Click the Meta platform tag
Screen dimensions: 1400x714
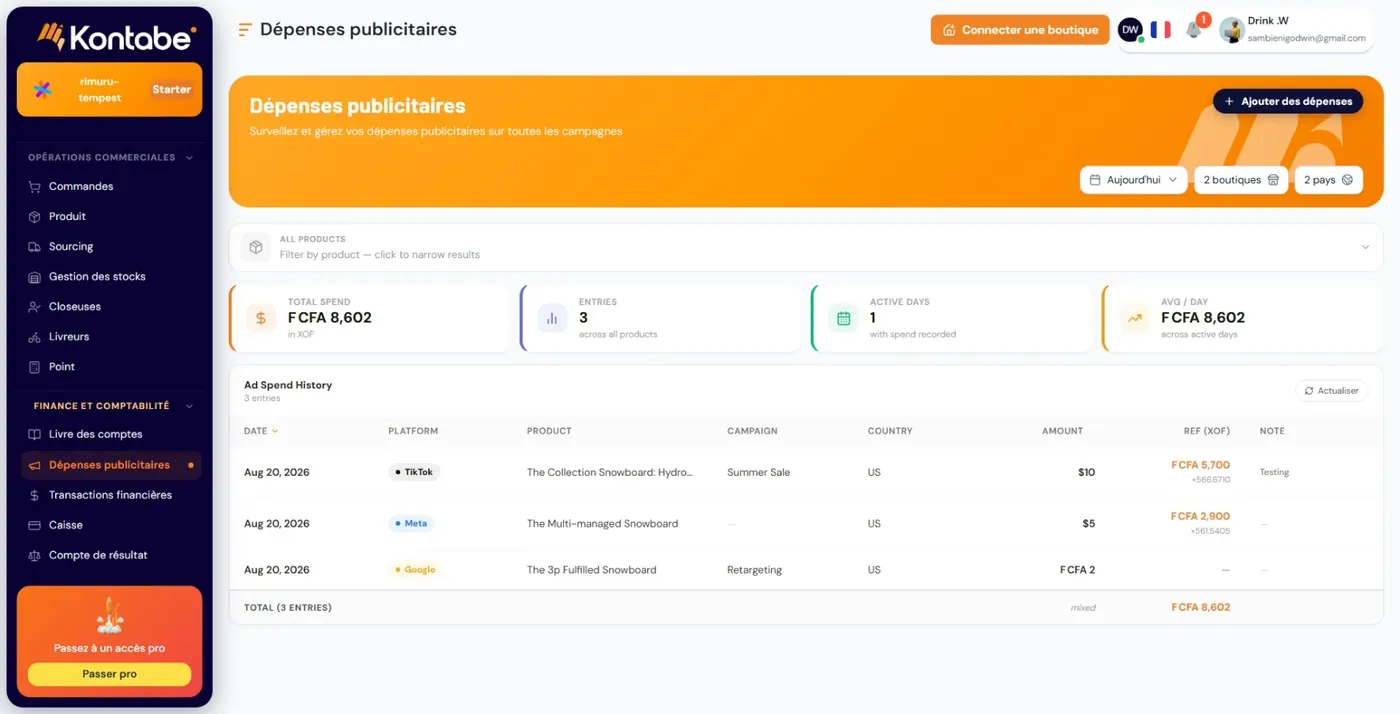411,523
